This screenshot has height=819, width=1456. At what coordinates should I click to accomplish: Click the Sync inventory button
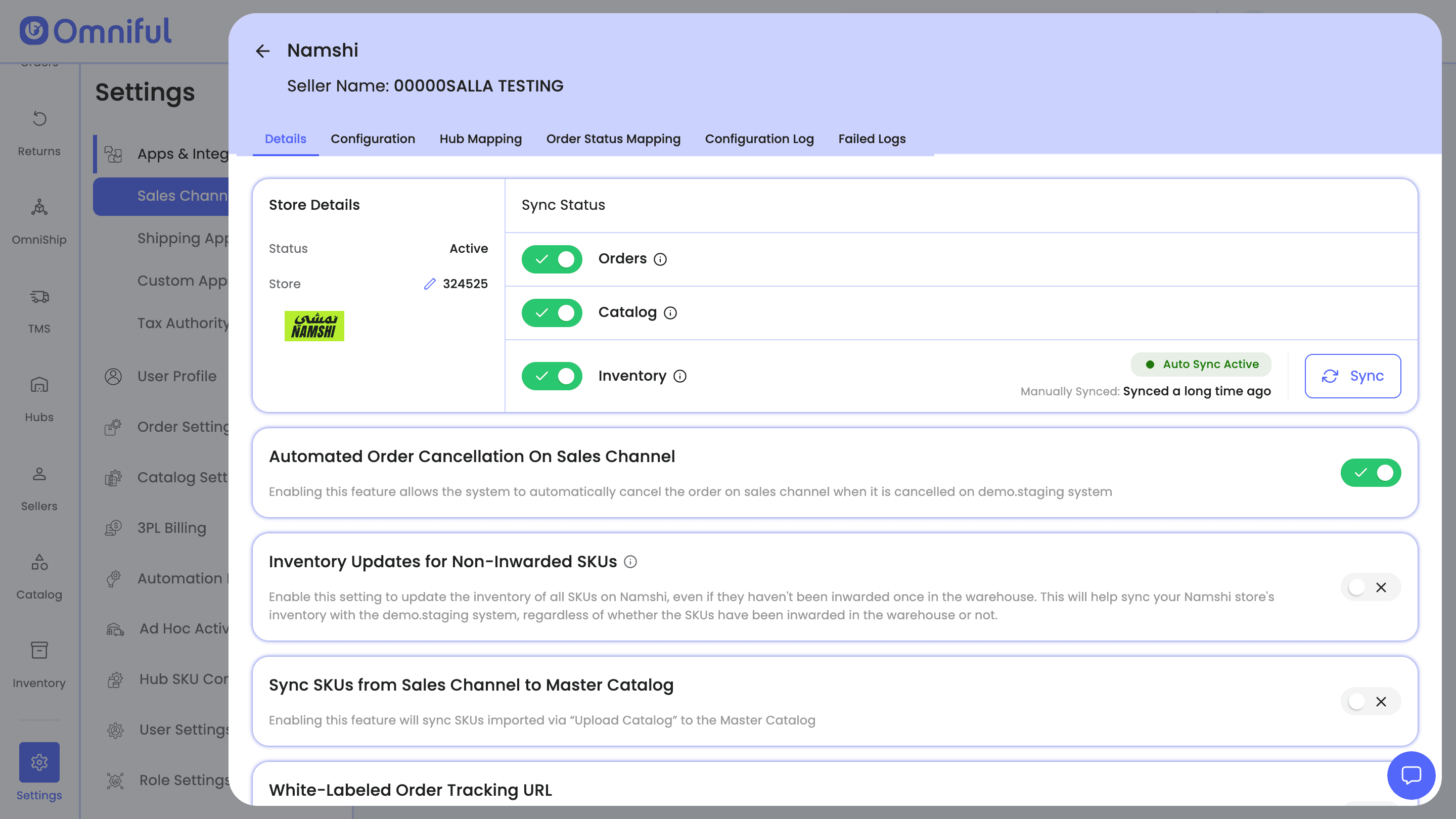(x=1352, y=377)
